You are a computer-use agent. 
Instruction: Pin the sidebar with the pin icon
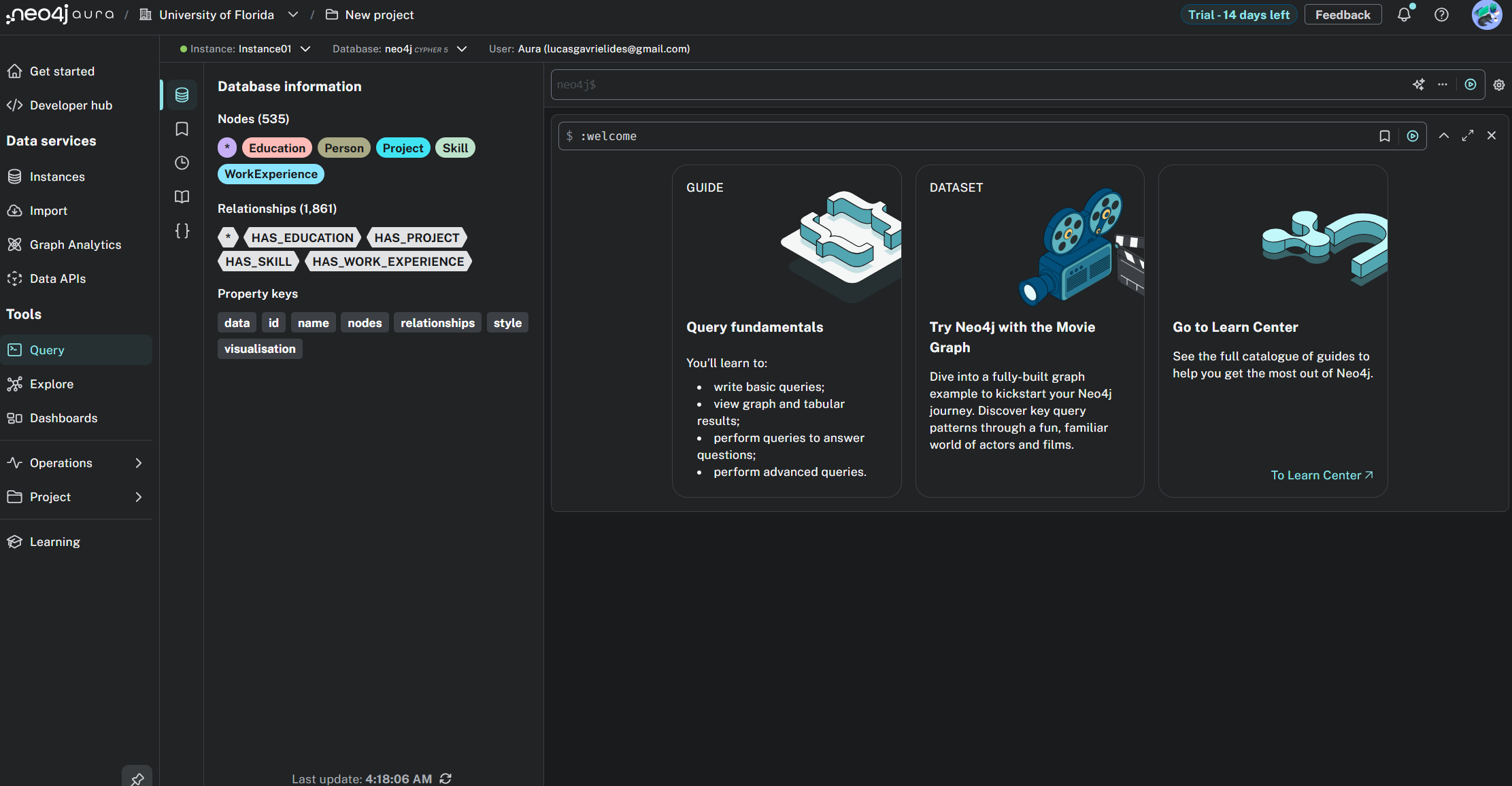[x=137, y=779]
